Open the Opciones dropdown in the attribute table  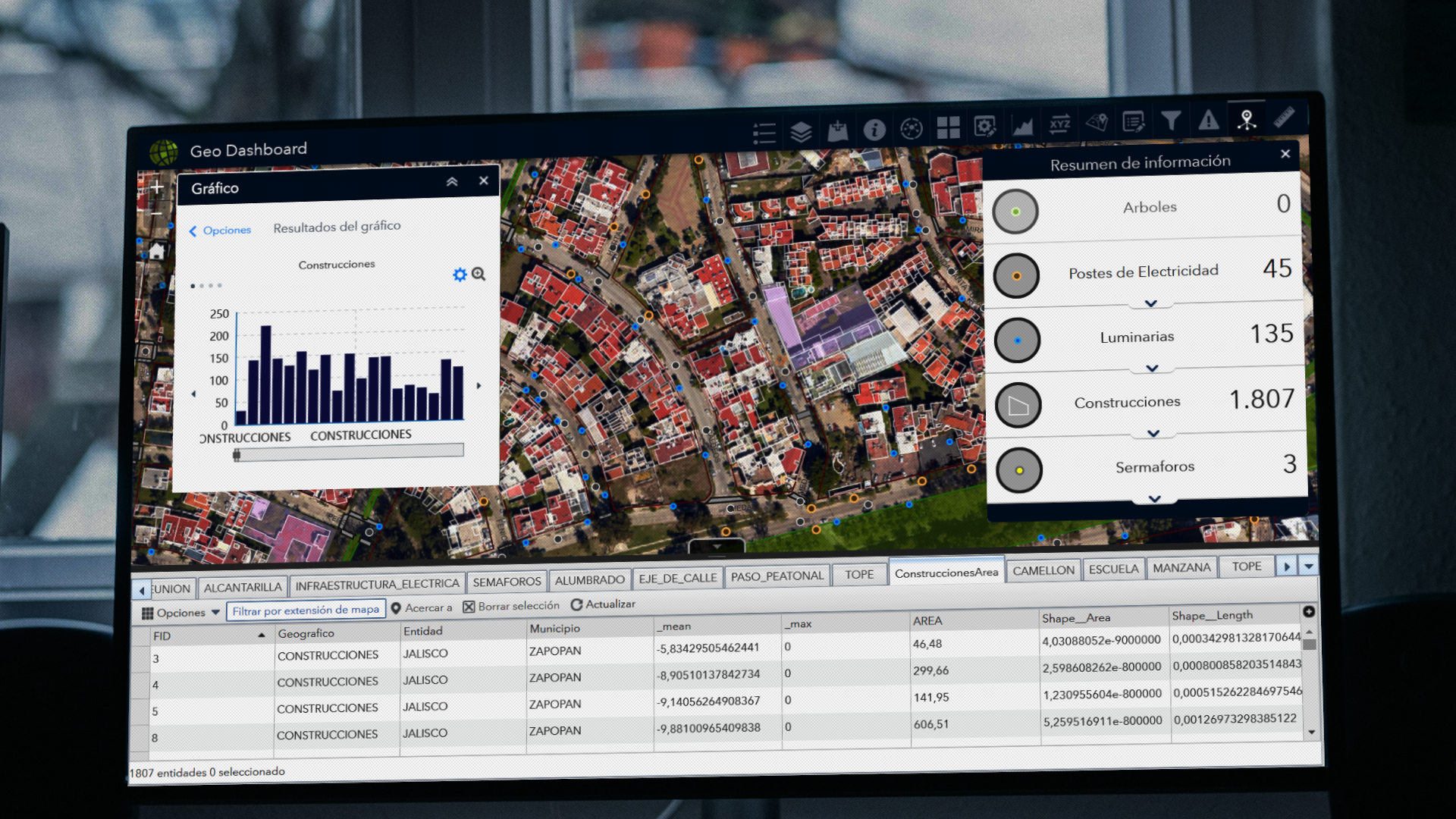click(180, 613)
